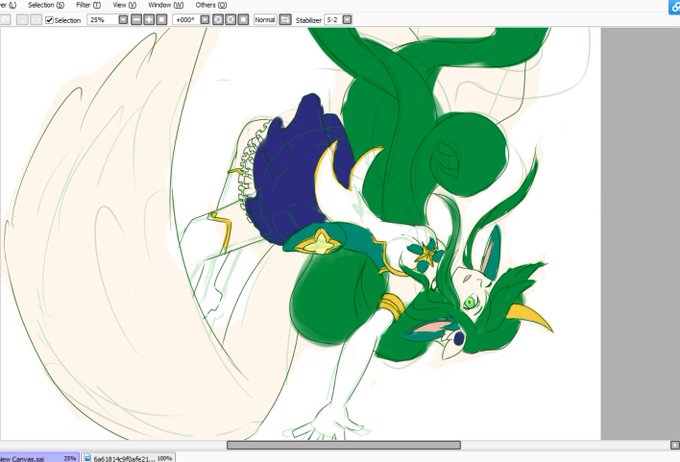Open the Window menu

point(166,5)
